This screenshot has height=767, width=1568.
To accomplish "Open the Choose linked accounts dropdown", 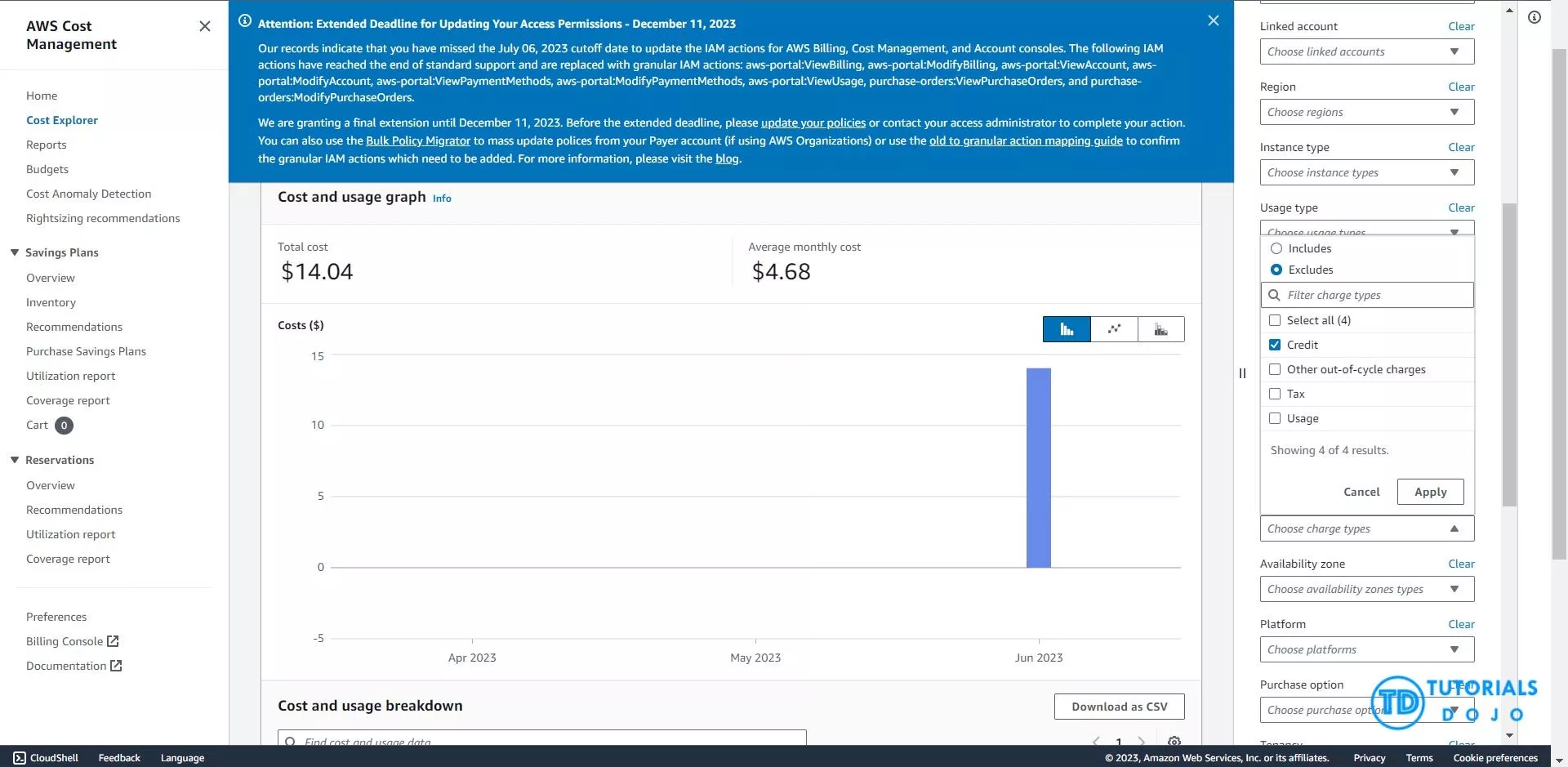I will coord(1367,51).
